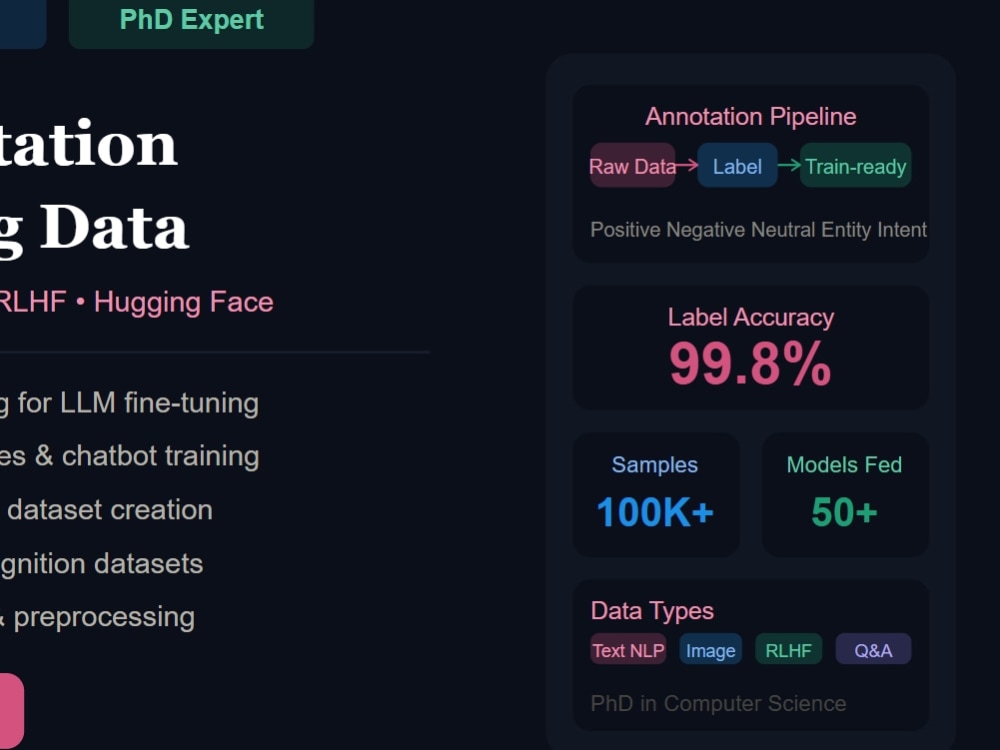
Task: Select the Raw Data pipeline chip
Action: click(x=632, y=166)
